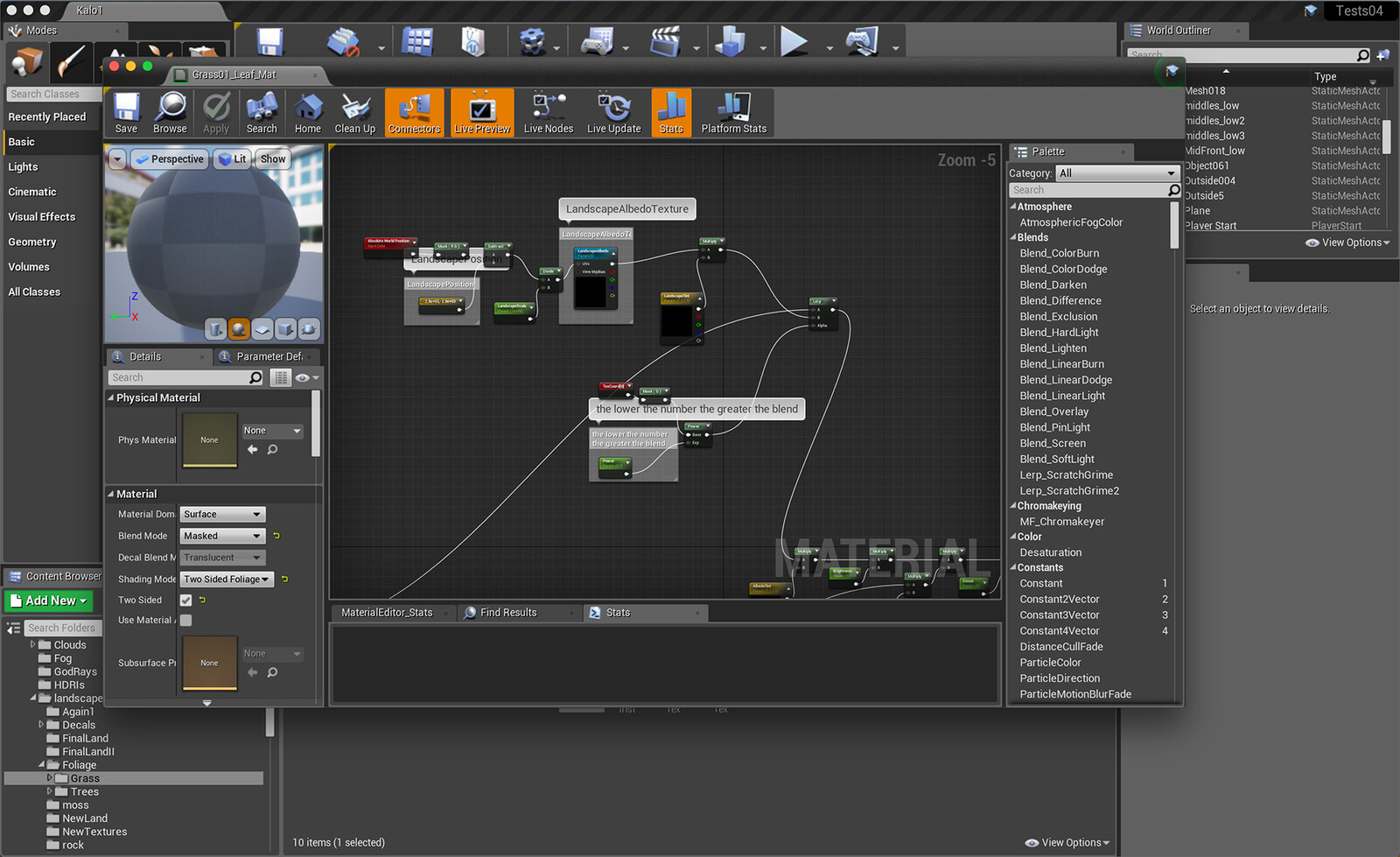The height and width of the screenshot is (857, 1400).
Task: Open World Outliner View Options
Action: click(x=1347, y=242)
